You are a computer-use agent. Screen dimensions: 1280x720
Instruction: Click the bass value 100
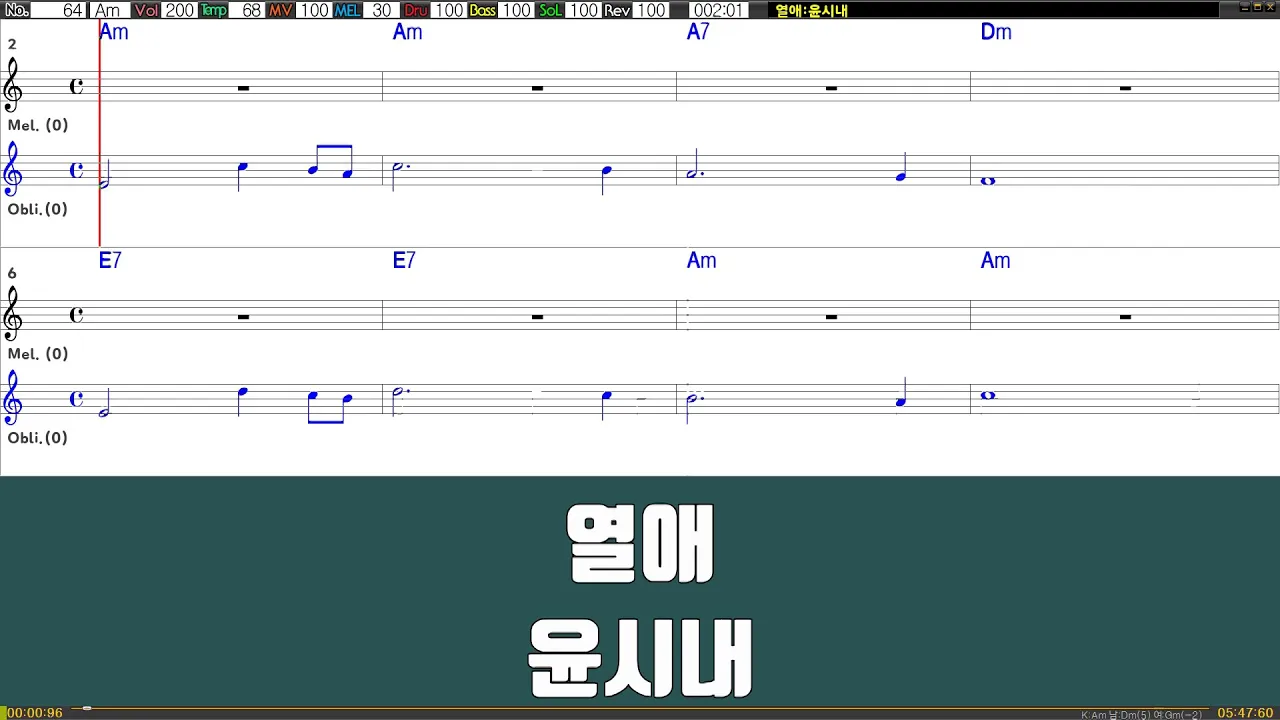point(516,10)
